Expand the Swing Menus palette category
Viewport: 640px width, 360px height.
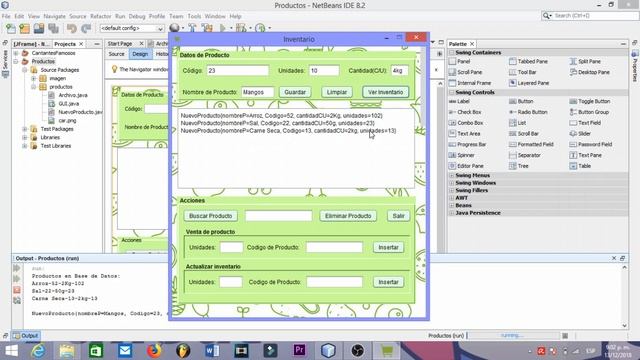point(452,176)
